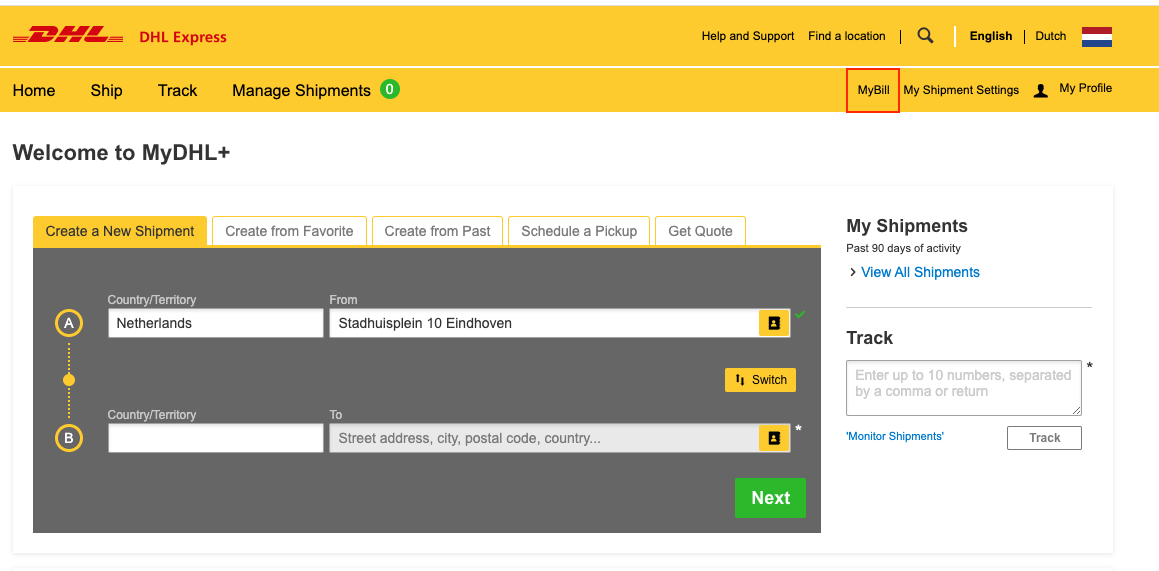Open the Ship menu
The width and height of the screenshot is (1159, 571).
(106, 90)
